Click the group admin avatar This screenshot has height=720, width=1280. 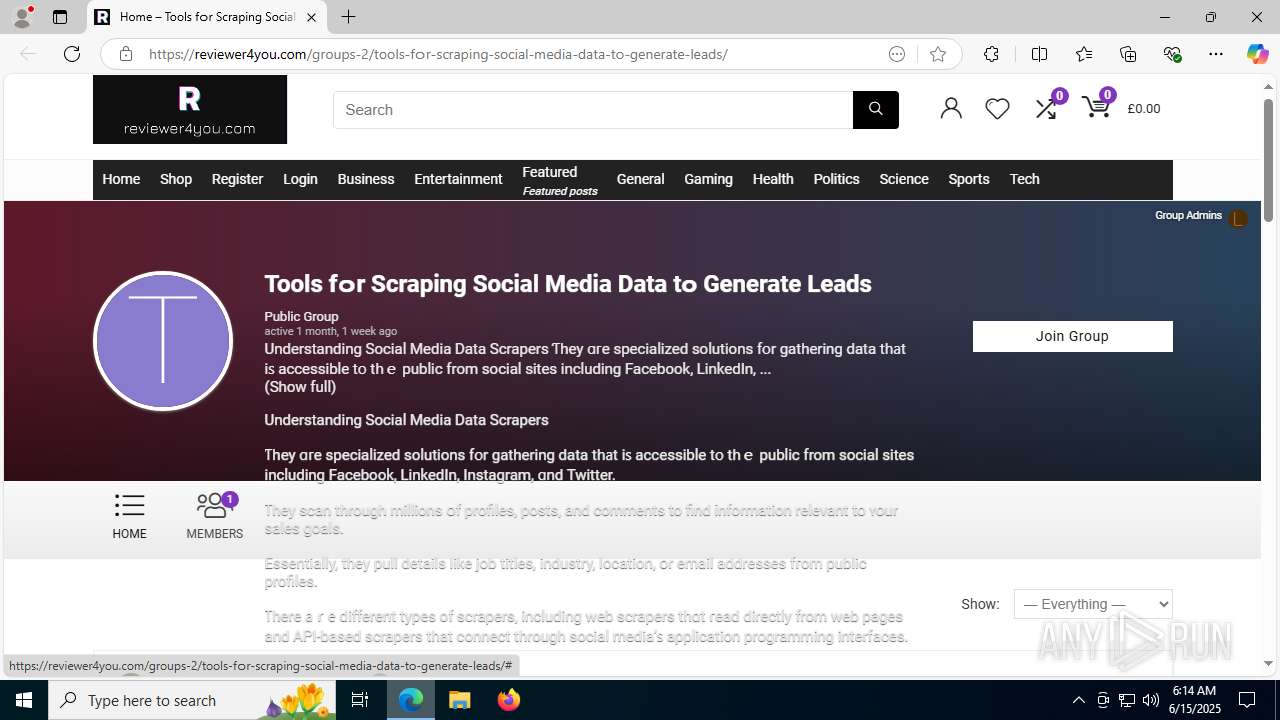click(x=1238, y=218)
